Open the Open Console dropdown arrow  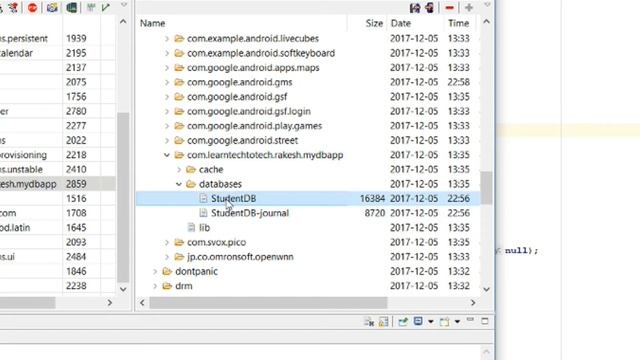[x=457, y=322]
